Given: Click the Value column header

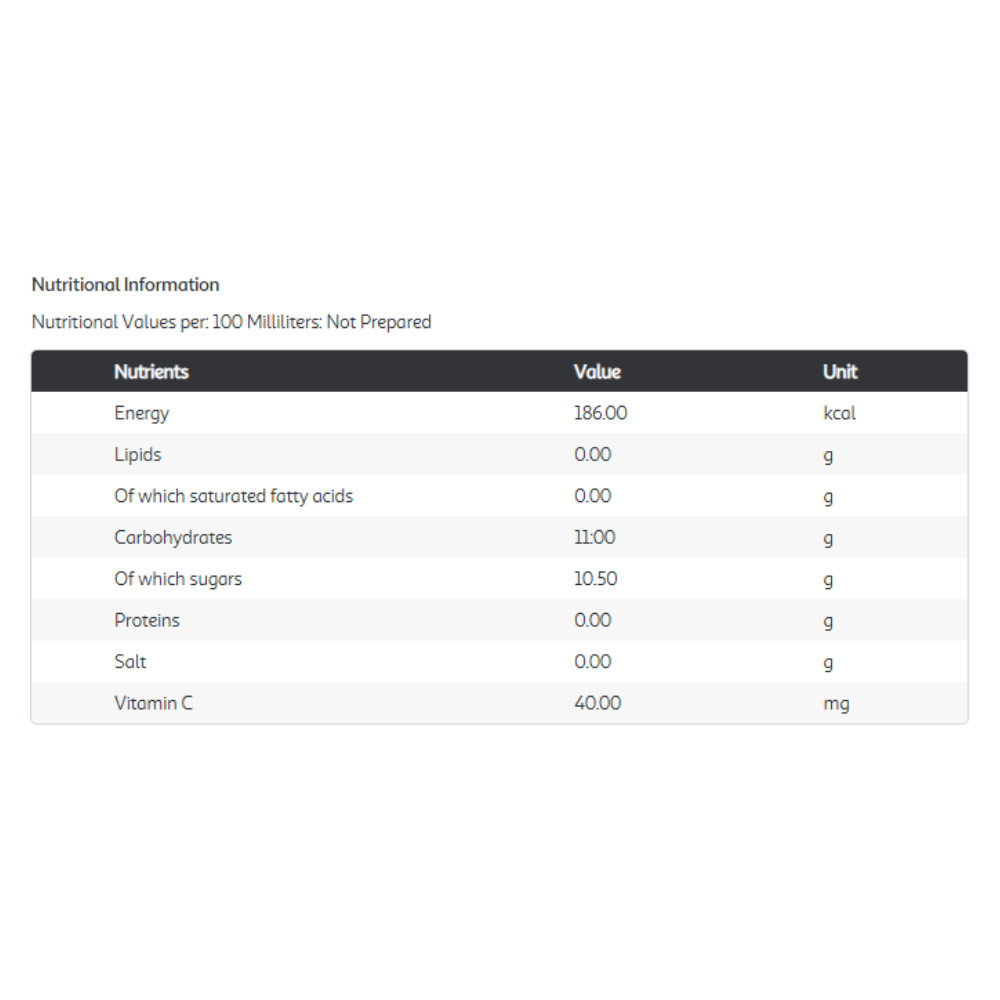Looking at the screenshot, I should tap(597, 372).
